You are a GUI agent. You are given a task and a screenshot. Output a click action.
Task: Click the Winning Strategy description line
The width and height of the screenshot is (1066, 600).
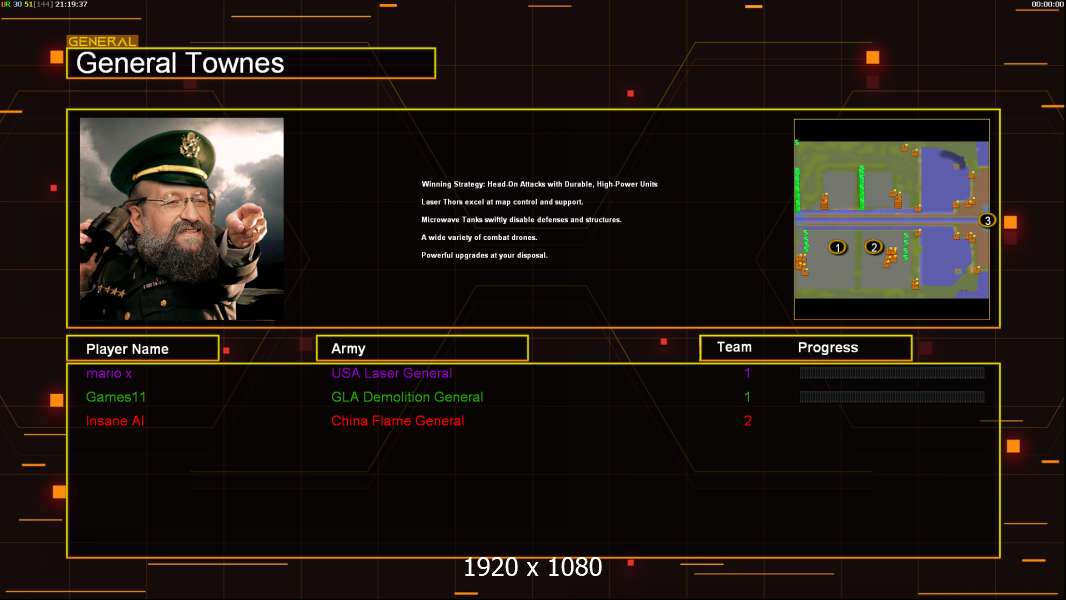coord(539,184)
